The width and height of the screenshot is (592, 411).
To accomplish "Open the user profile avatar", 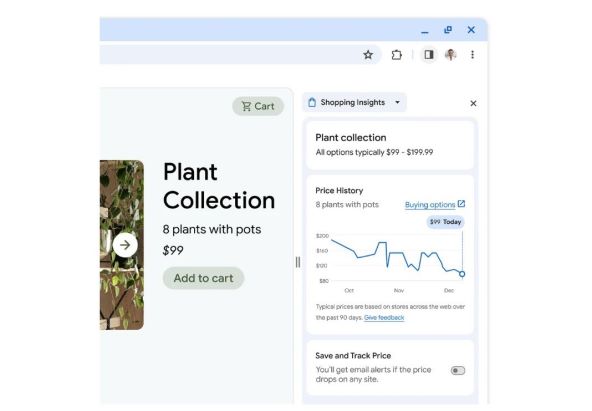I will point(450,55).
